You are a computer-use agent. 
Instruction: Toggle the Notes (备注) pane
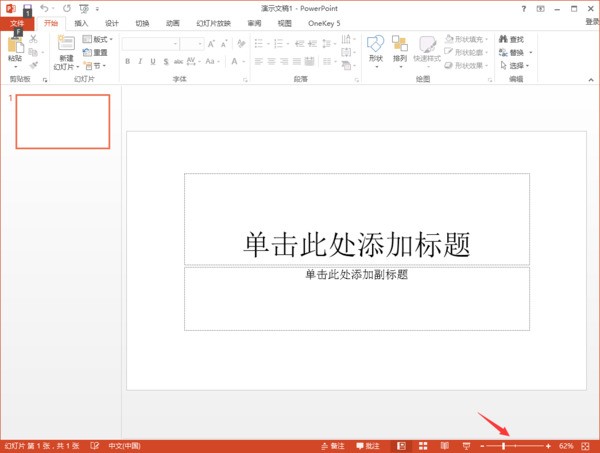tap(335, 445)
